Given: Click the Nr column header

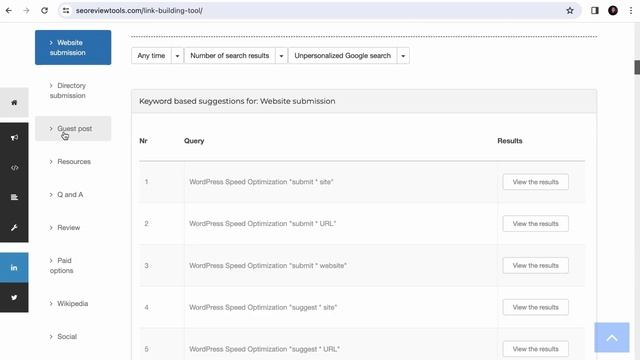Looking at the screenshot, I should tap(143, 141).
